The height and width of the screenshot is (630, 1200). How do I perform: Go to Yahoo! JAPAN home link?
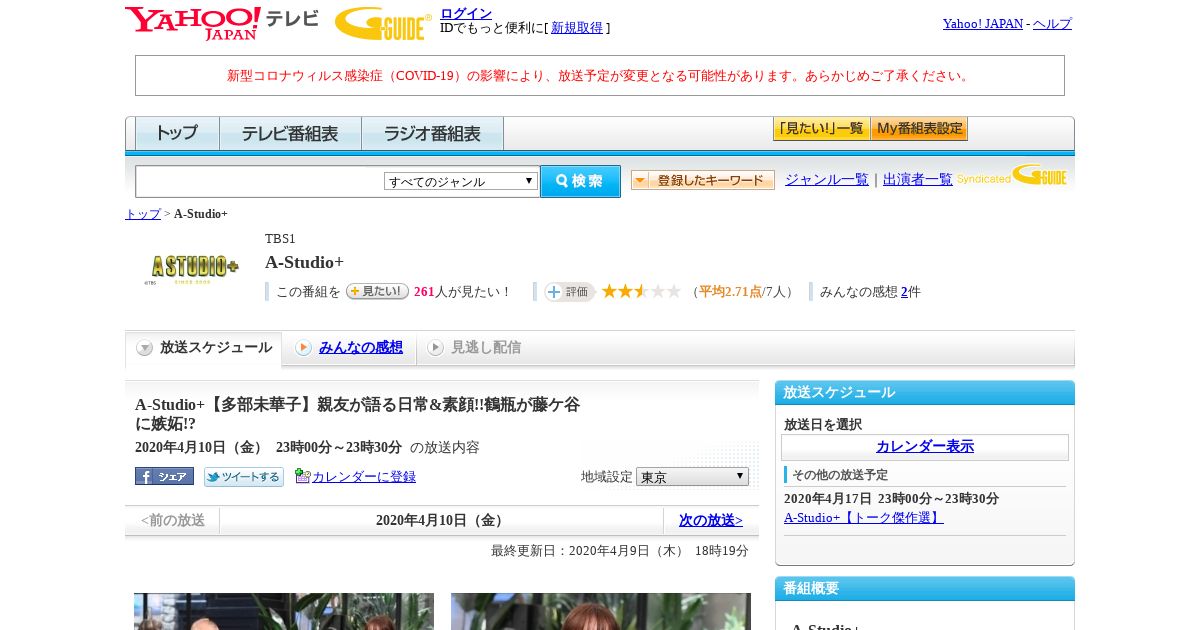coord(983,24)
